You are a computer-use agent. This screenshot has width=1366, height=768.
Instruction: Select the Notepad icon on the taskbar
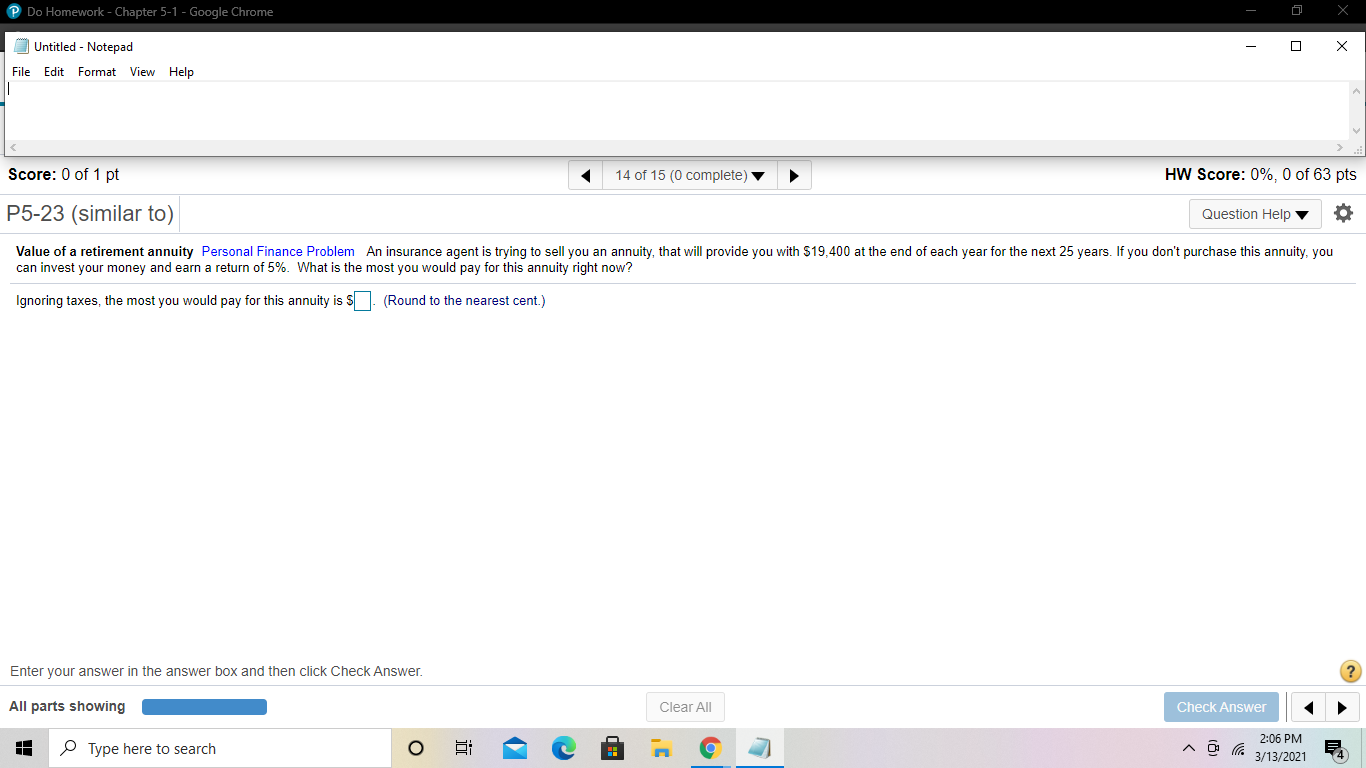click(x=759, y=748)
